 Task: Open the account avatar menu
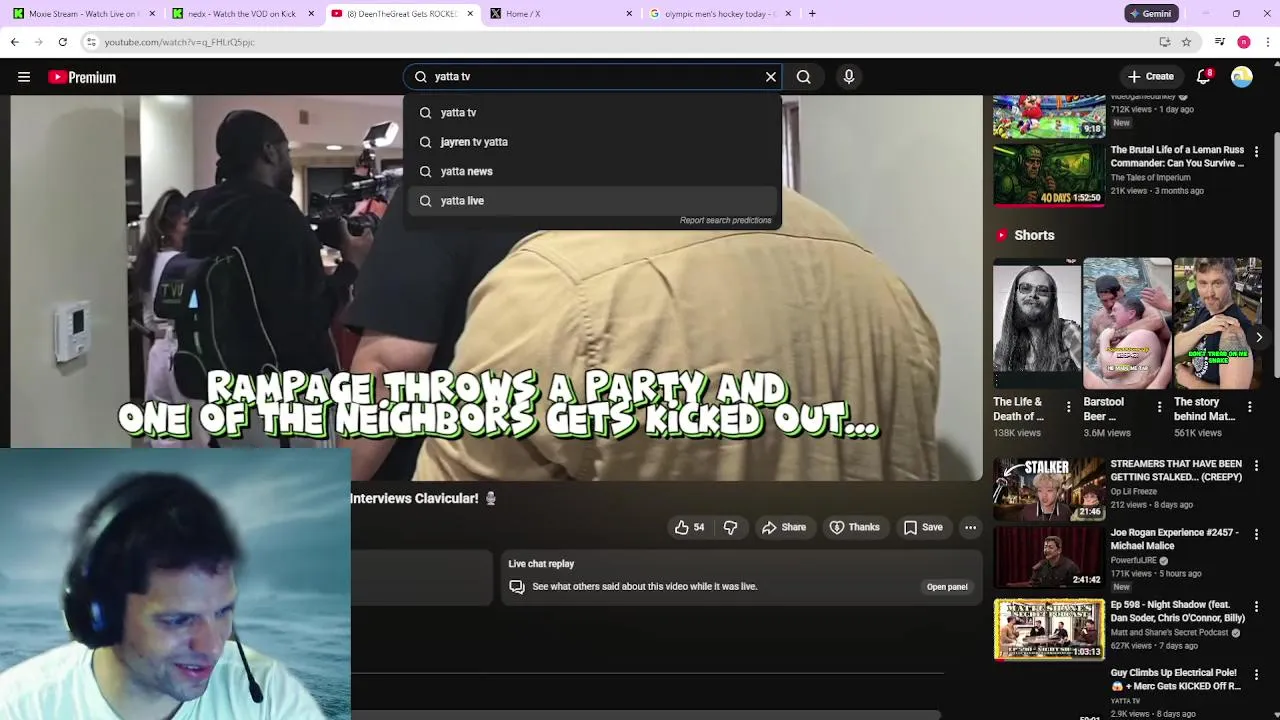coord(1242,77)
